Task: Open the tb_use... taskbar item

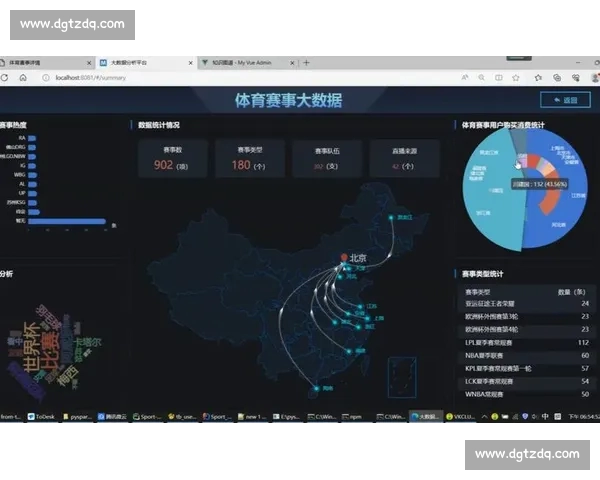Action: (x=182, y=417)
